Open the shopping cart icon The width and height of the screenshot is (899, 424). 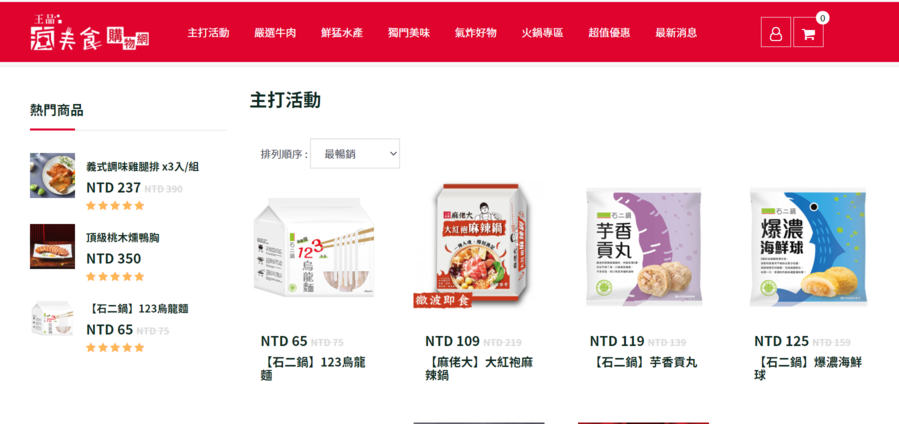coord(808,32)
